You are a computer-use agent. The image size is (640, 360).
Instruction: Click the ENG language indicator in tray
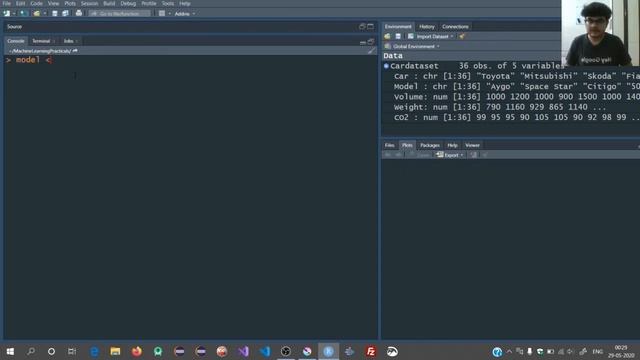pyautogui.click(x=598, y=351)
